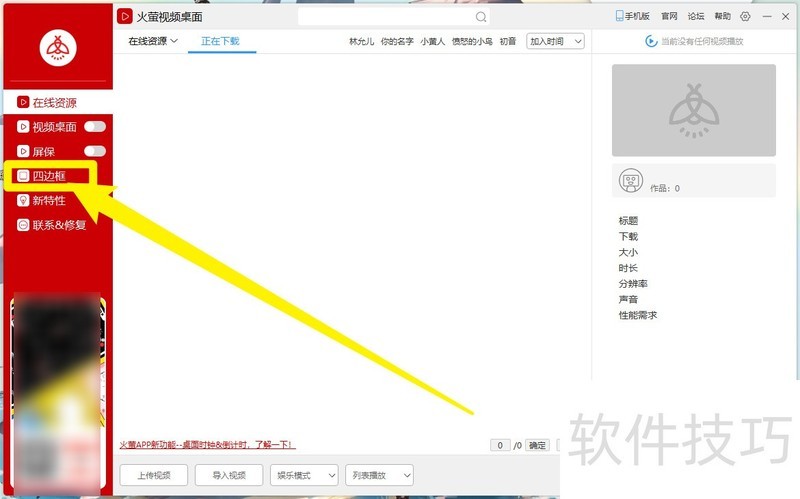This screenshot has height=499, width=800.
Task: Click the 屏保 sidebar icon
Action: coord(23,151)
